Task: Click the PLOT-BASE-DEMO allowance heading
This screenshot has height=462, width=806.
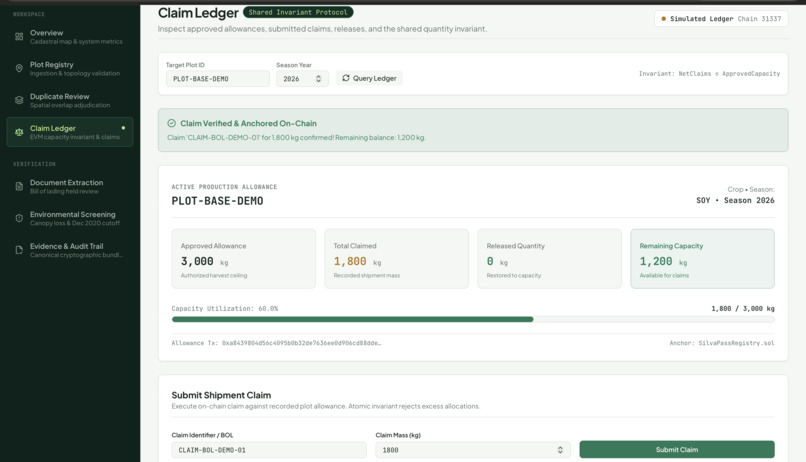Action: coord(217,201)
